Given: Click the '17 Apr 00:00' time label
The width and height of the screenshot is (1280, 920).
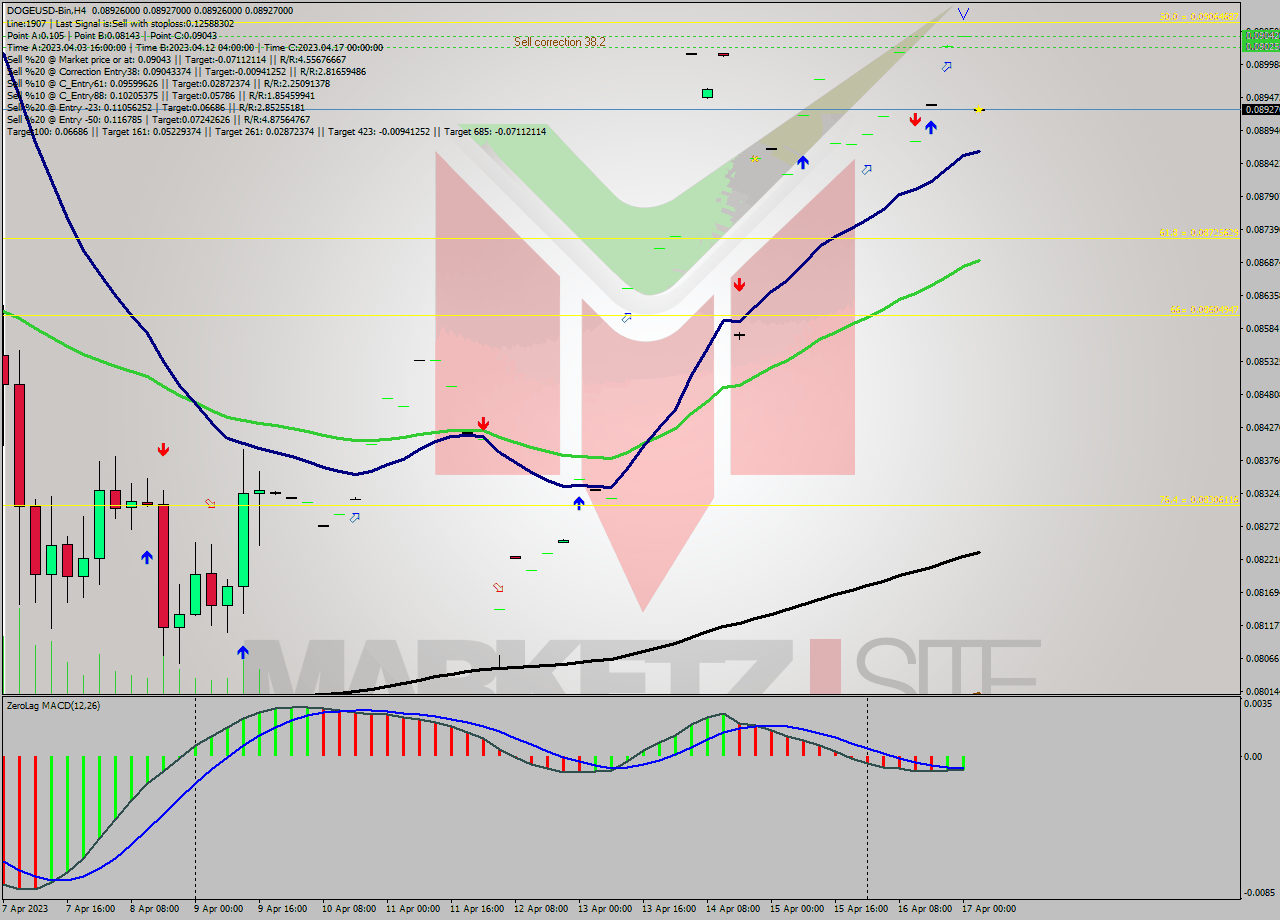Looking at the screenshot, I should [988, 909].
